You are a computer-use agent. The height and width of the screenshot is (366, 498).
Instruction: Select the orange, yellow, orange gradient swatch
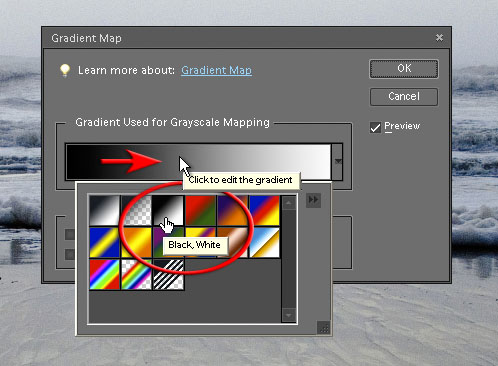click(x=136, y=242)
